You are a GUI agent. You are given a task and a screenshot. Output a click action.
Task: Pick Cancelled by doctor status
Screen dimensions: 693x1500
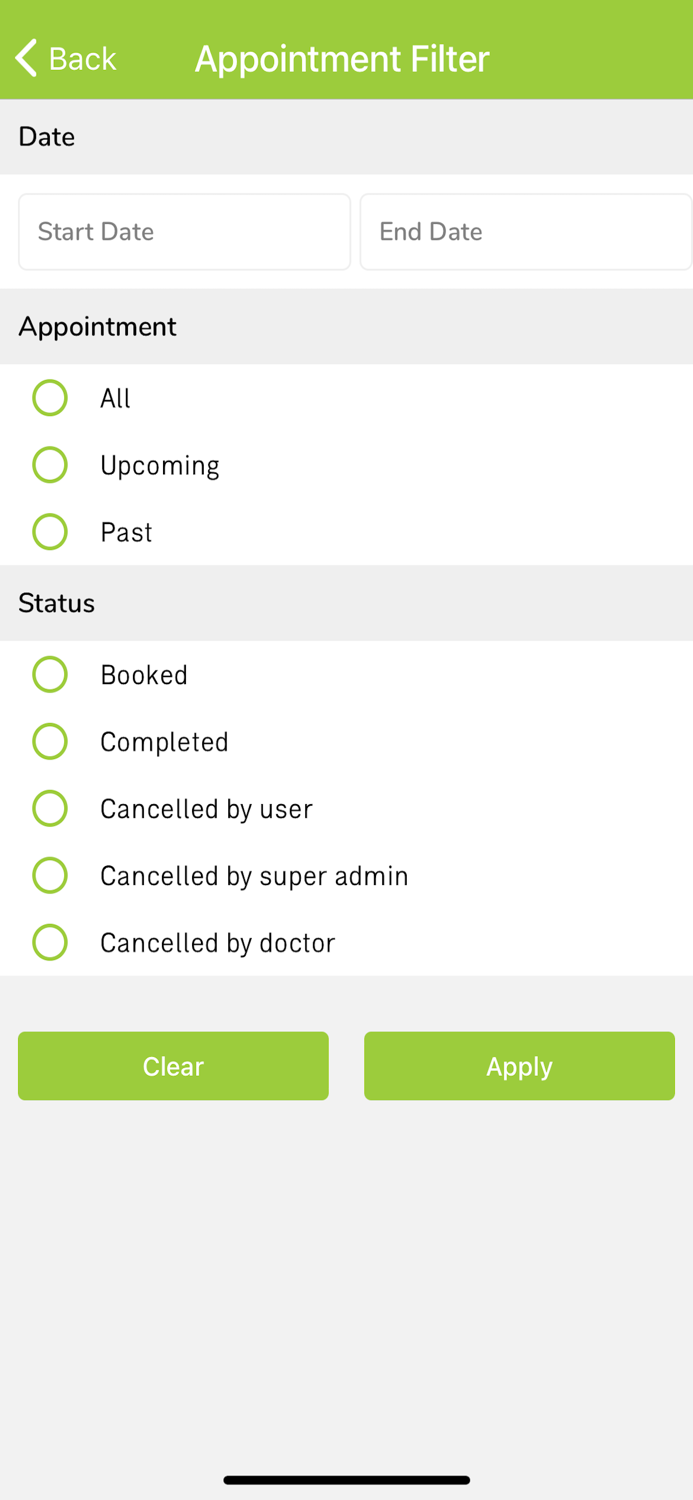49,942
